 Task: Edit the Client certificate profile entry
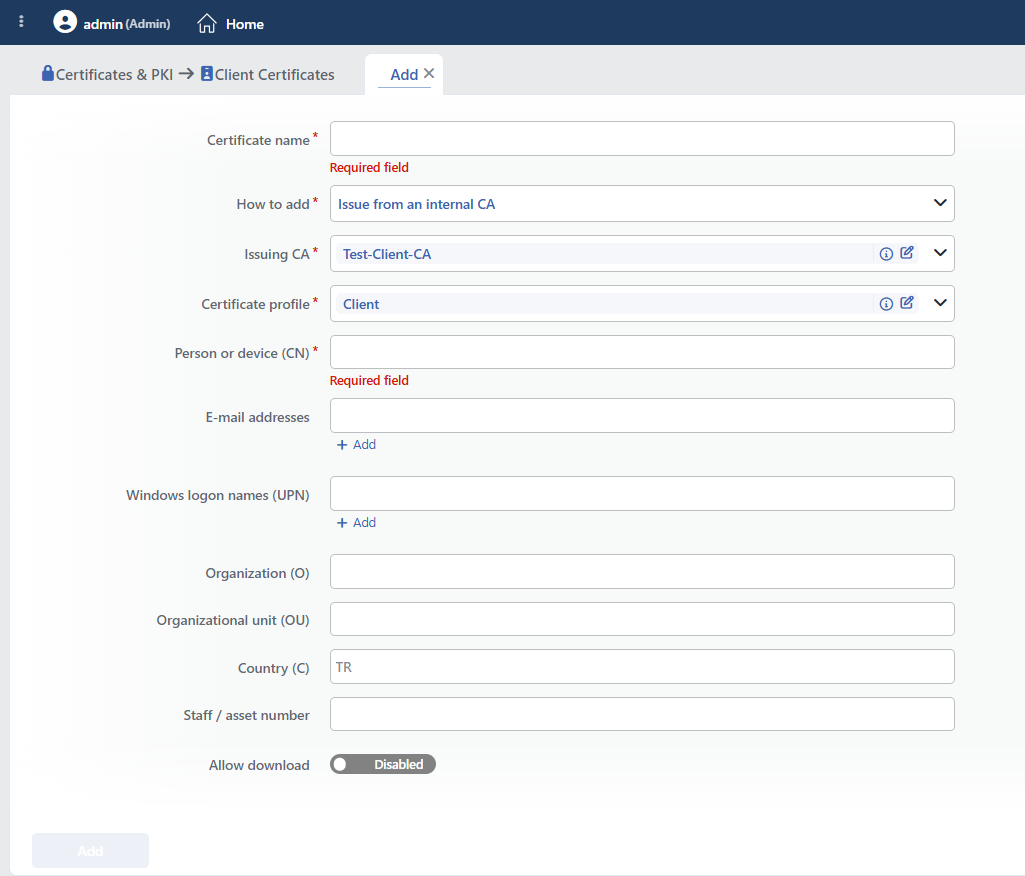coord(907,303)
